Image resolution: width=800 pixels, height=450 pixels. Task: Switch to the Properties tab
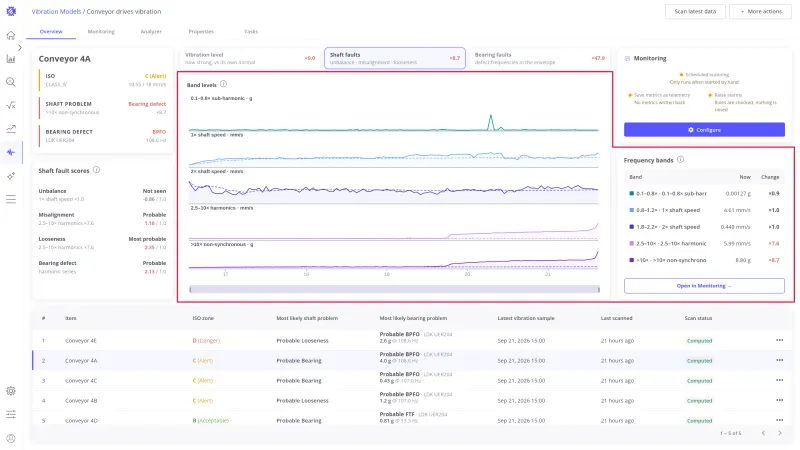pos(201,32)
